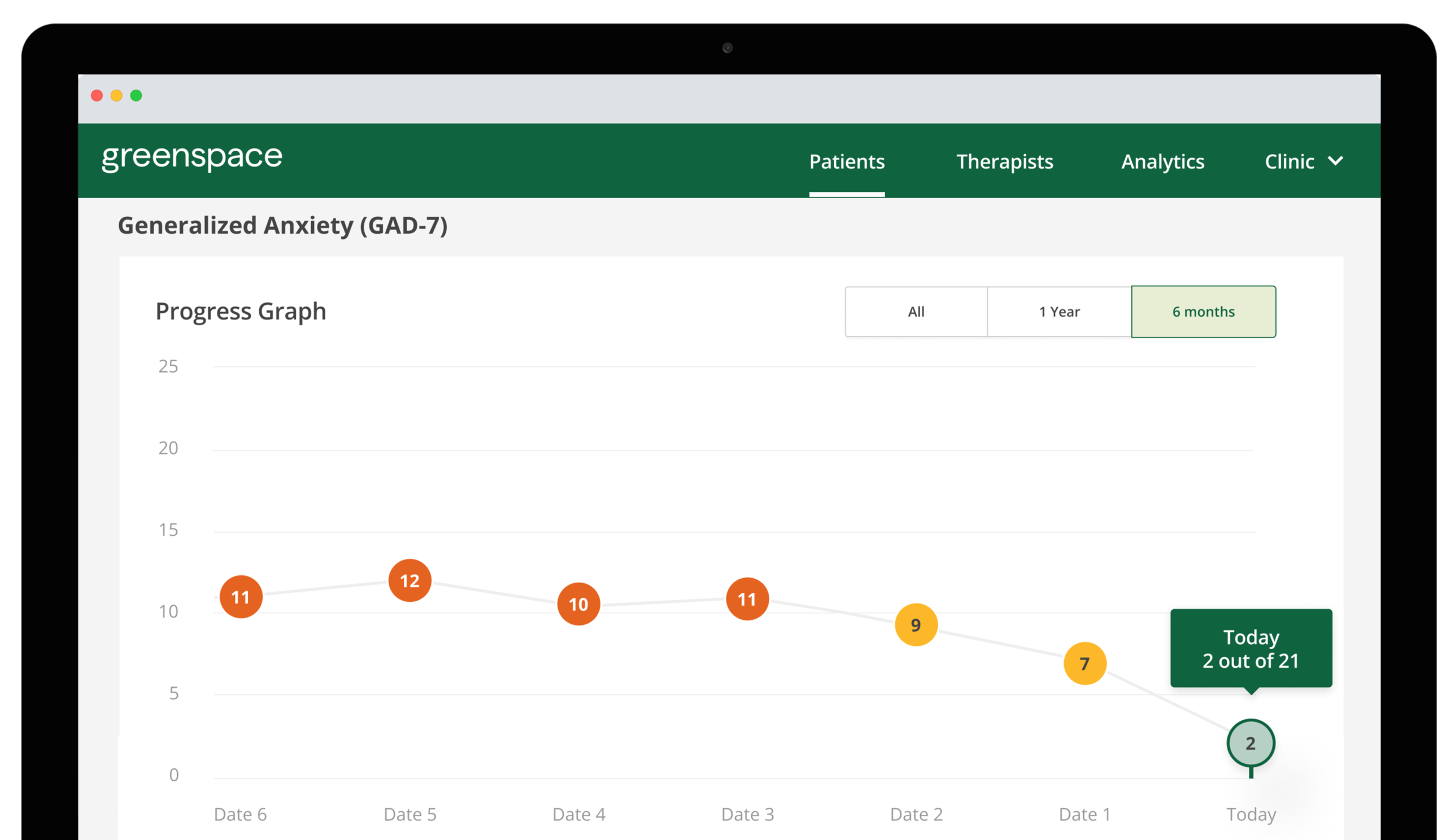This screenshot has width=1446, height=840.
Task: Click the Date 4 score marker 10
Action: 578,604
